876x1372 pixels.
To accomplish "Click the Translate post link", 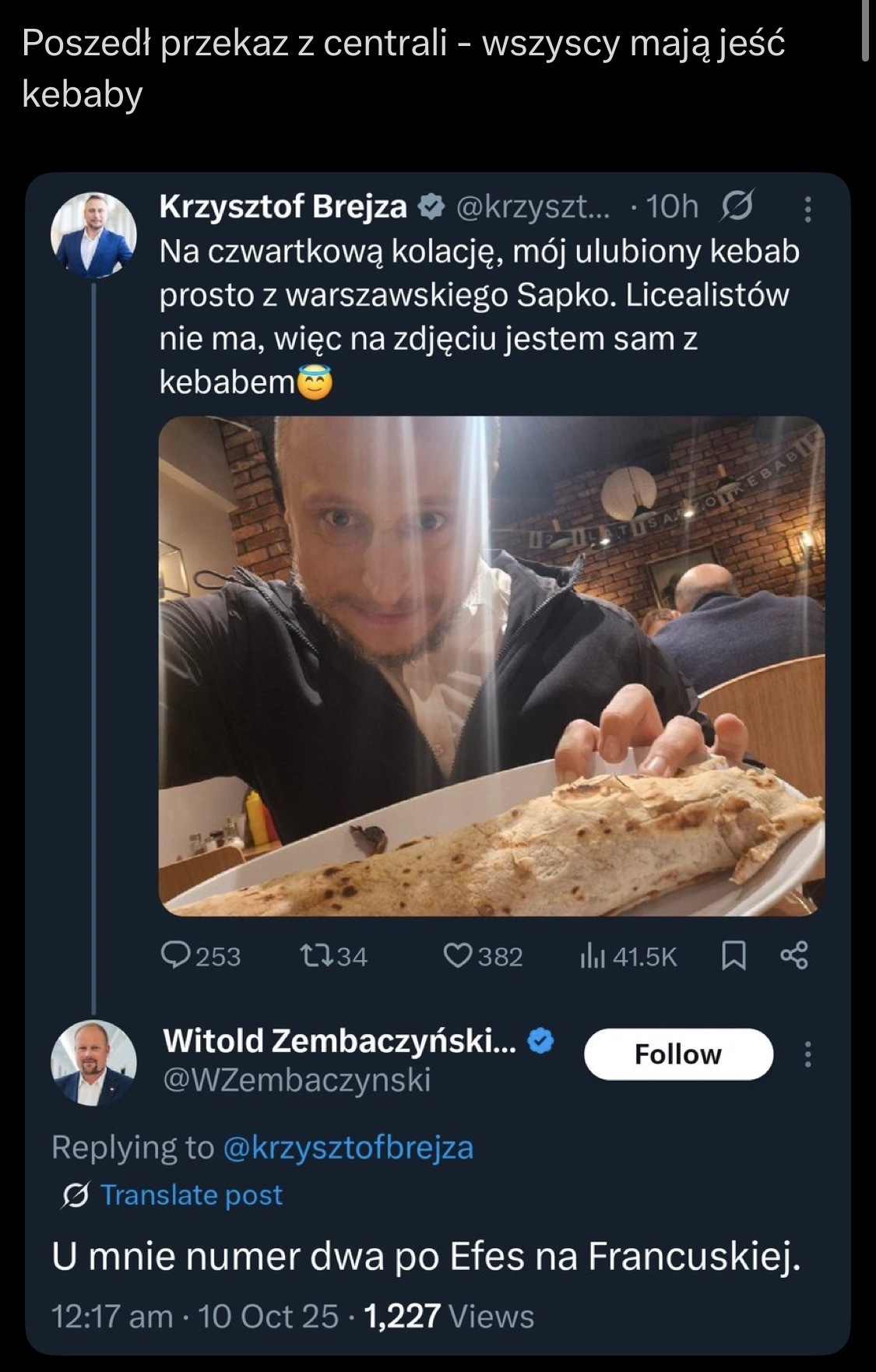I will click(x=192, y=1194).
